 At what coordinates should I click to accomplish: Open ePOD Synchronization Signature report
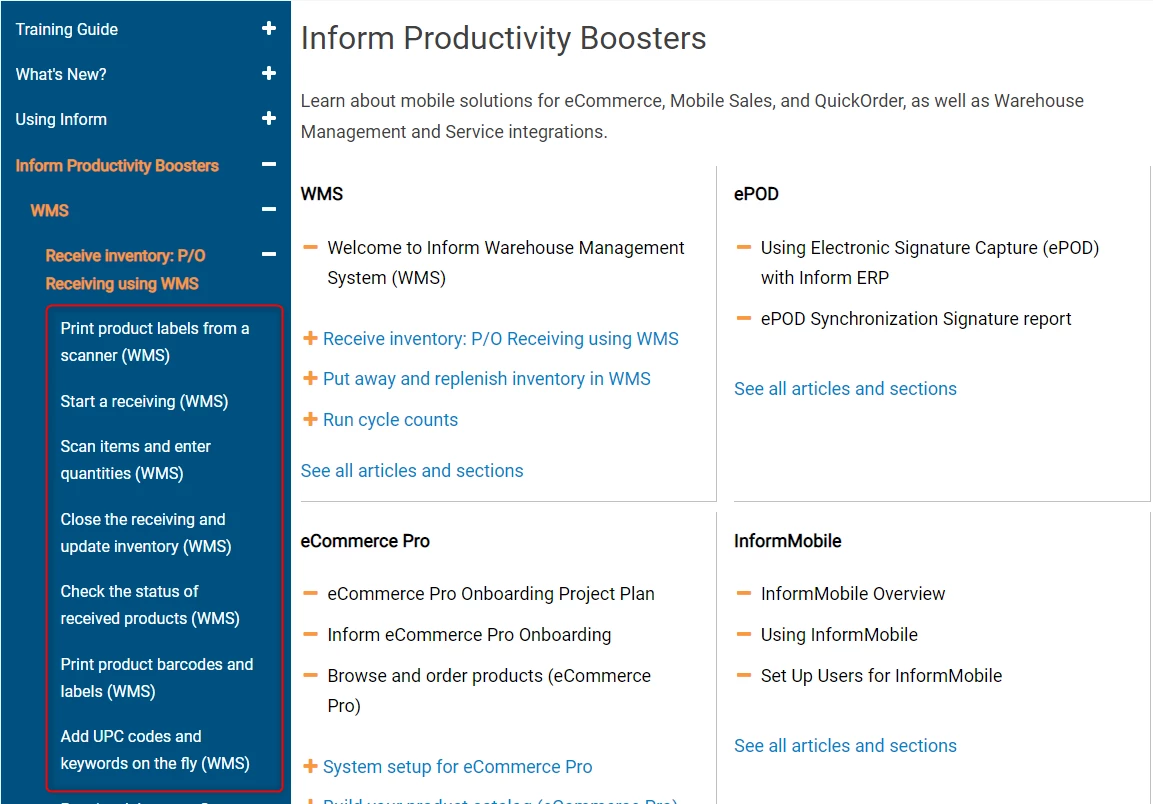tap(915, 319)
